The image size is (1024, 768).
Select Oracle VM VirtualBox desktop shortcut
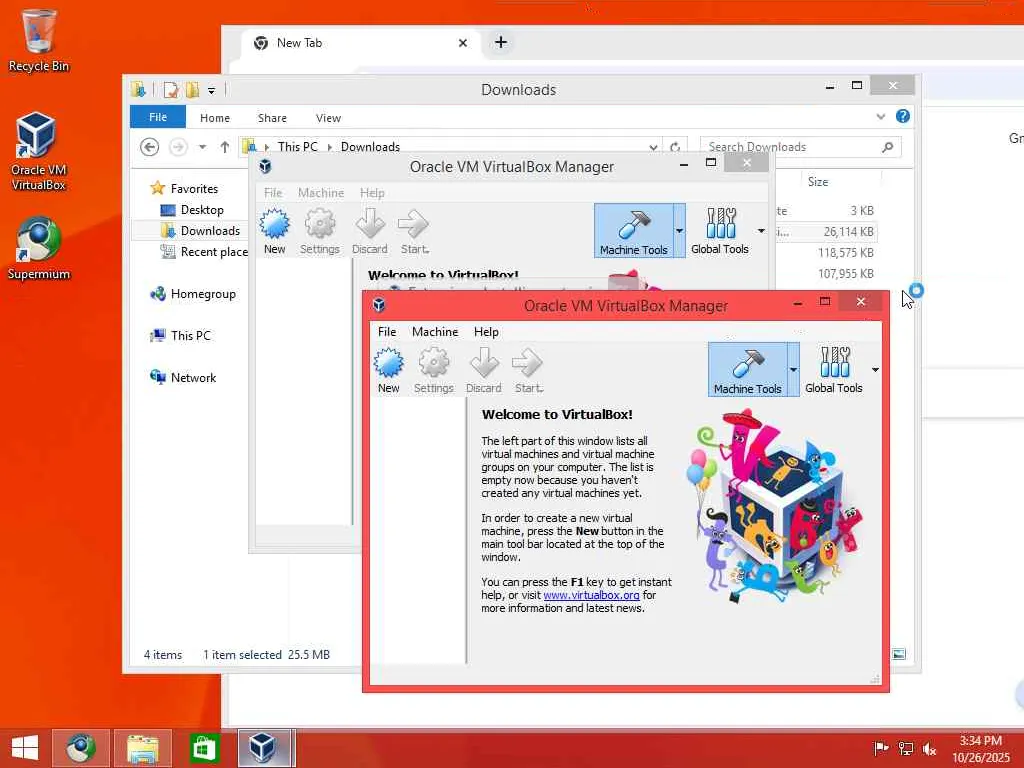[x=39, y=152]
